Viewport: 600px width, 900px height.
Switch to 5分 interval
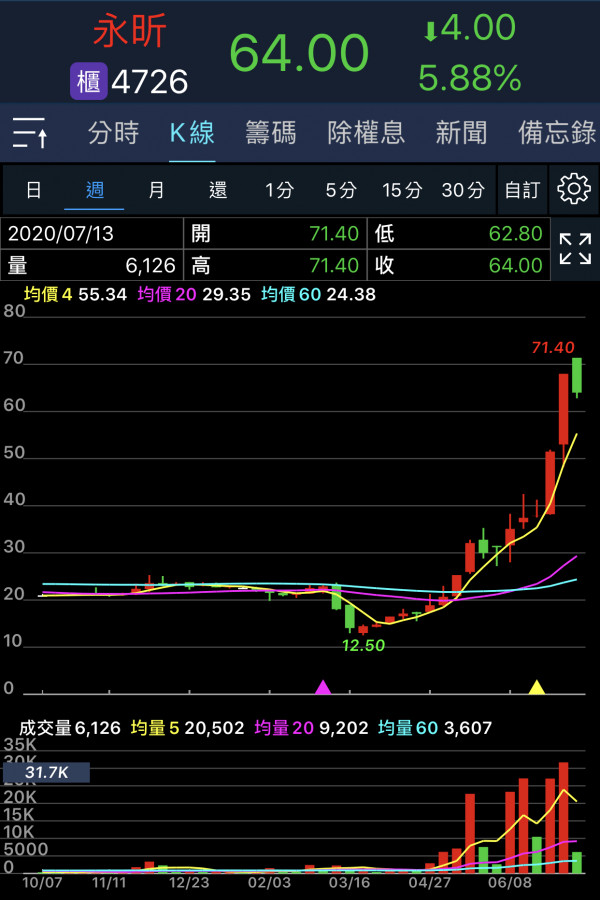340,190
